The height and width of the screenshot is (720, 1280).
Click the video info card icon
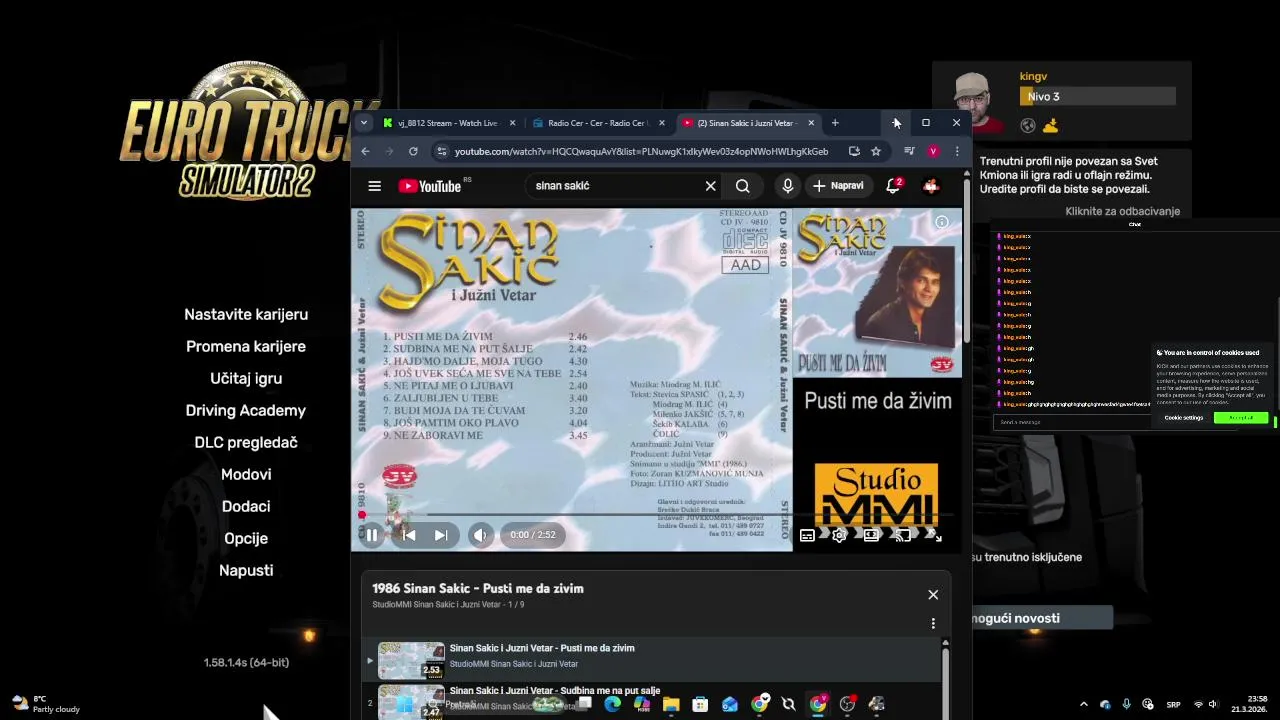941,222
